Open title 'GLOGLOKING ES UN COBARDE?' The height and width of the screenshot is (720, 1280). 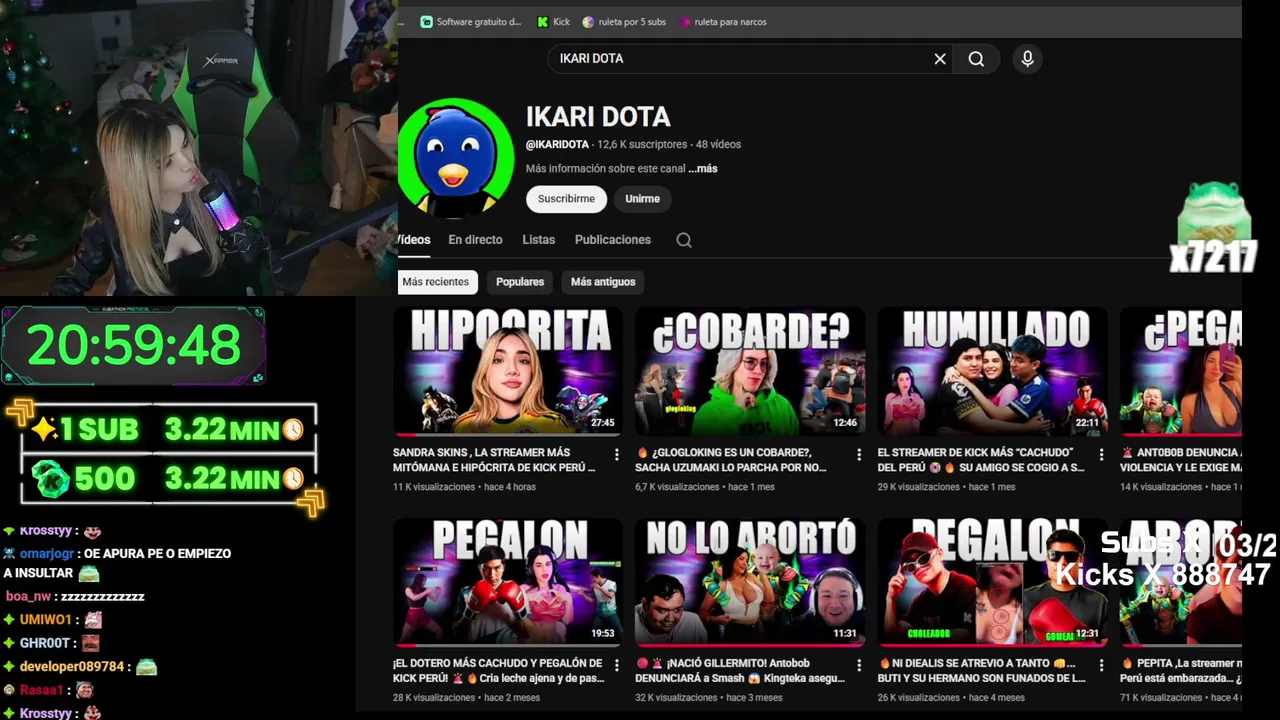(732, 460)
